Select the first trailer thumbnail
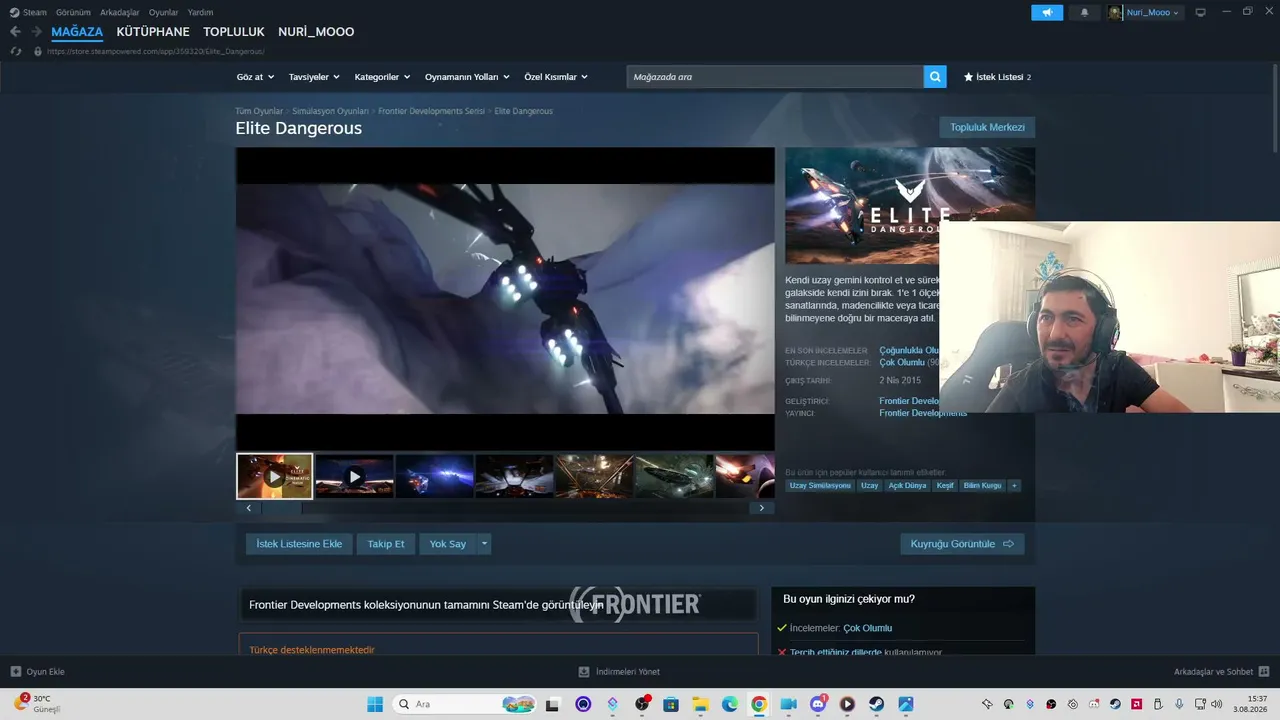The height and width of the screenshot is (720, 1280). point(274,476)
